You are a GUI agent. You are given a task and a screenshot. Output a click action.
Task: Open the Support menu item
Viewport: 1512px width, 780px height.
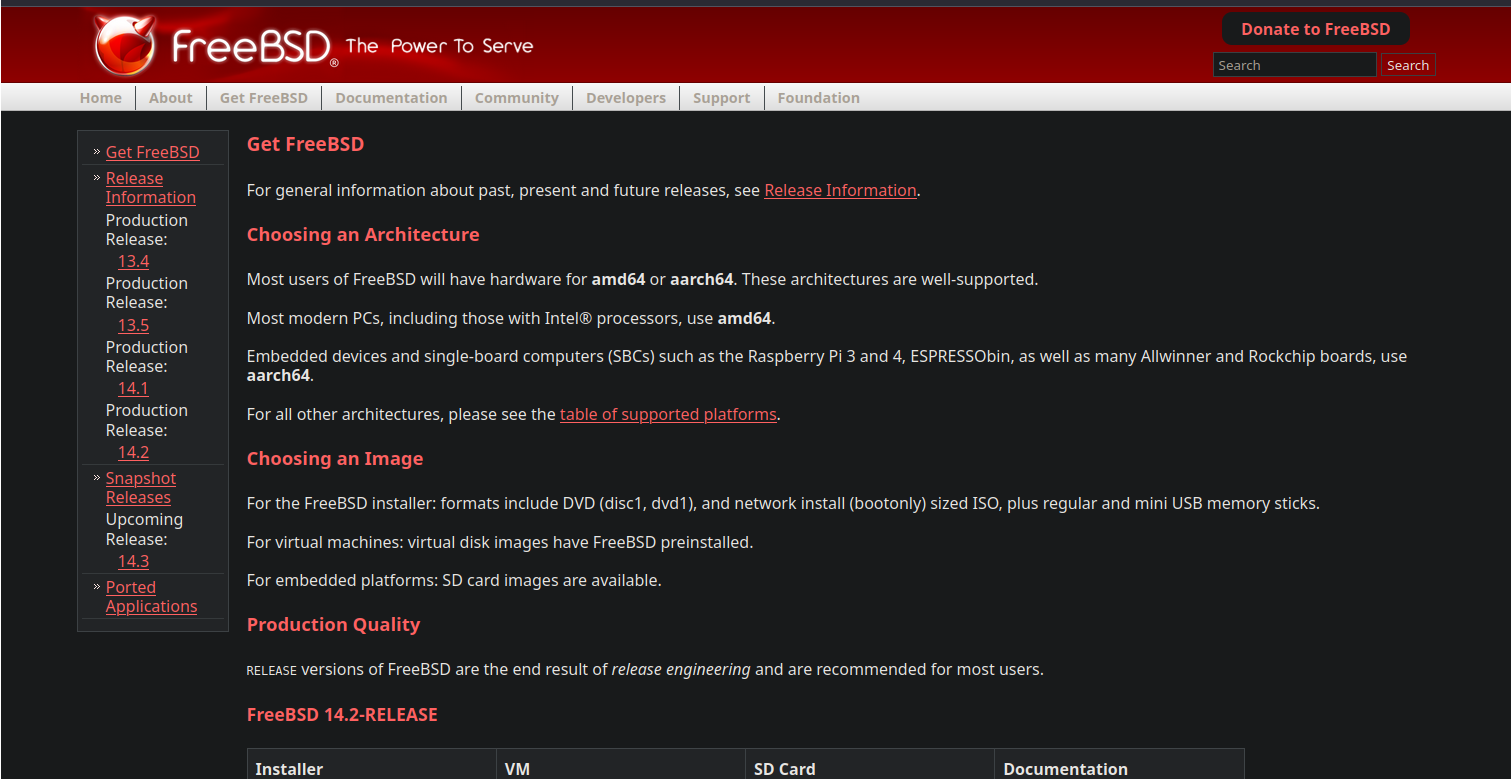tap(722, 98)
